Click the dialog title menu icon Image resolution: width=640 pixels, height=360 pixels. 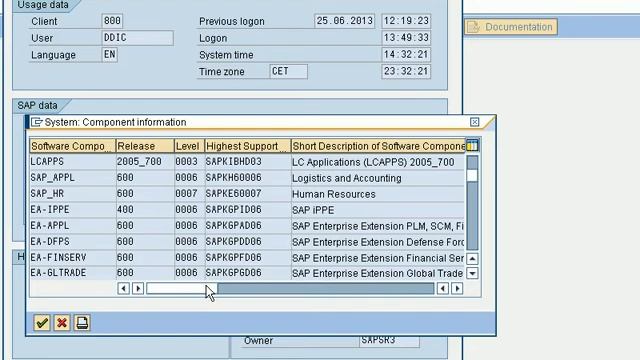coord(37,122)
